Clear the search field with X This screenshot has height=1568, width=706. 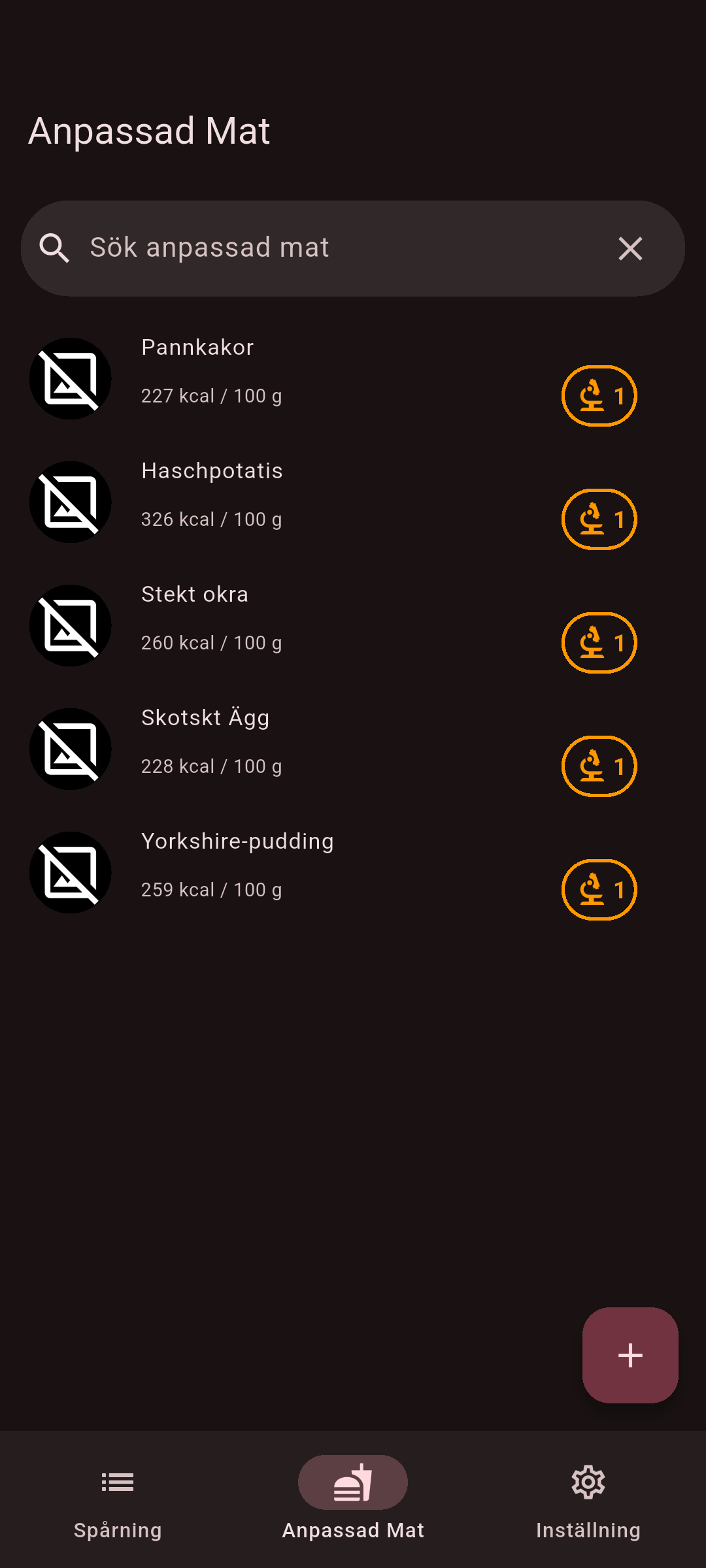click(630, 249)
